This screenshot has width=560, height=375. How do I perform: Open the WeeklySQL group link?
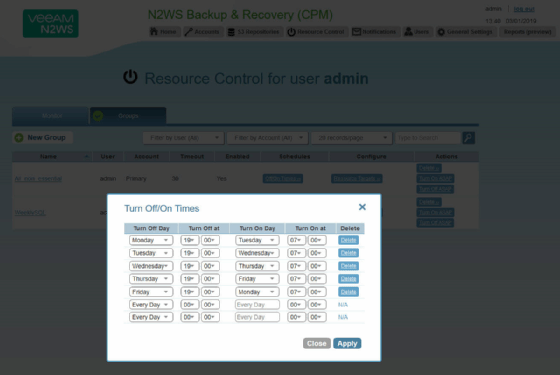click(x=30, y=212)
